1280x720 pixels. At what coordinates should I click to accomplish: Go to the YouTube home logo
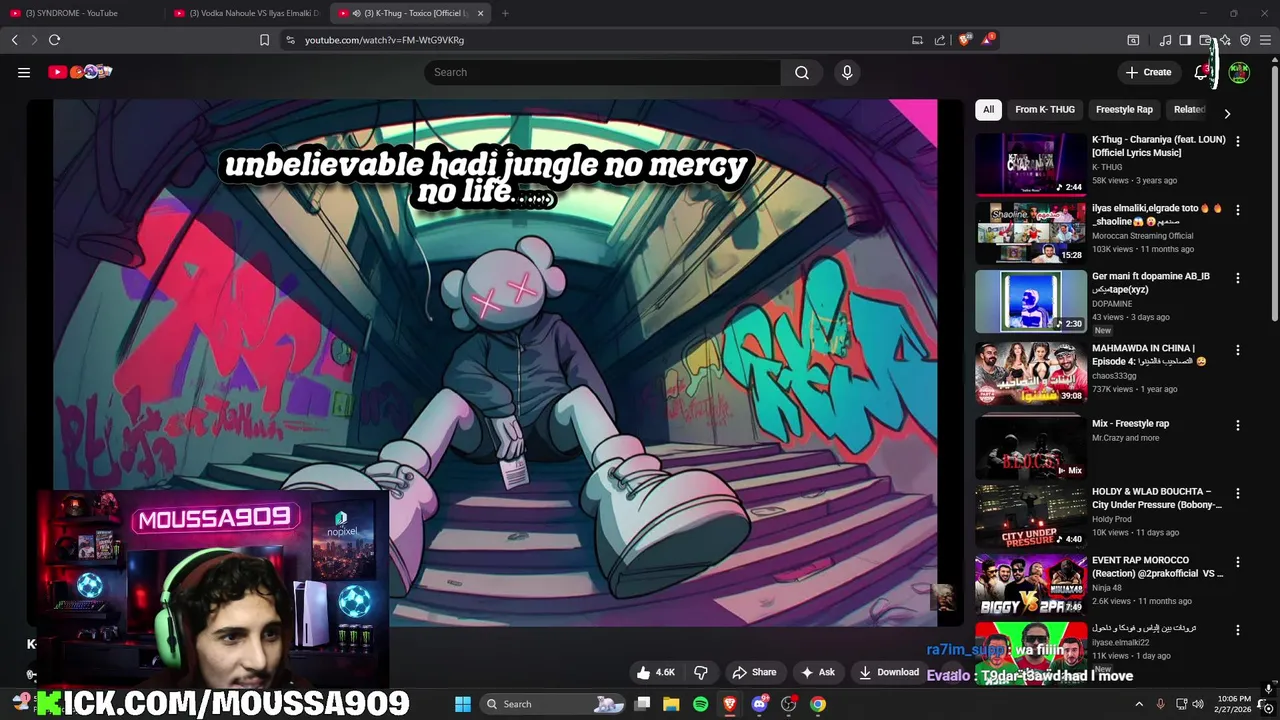(x=80, y=72)
